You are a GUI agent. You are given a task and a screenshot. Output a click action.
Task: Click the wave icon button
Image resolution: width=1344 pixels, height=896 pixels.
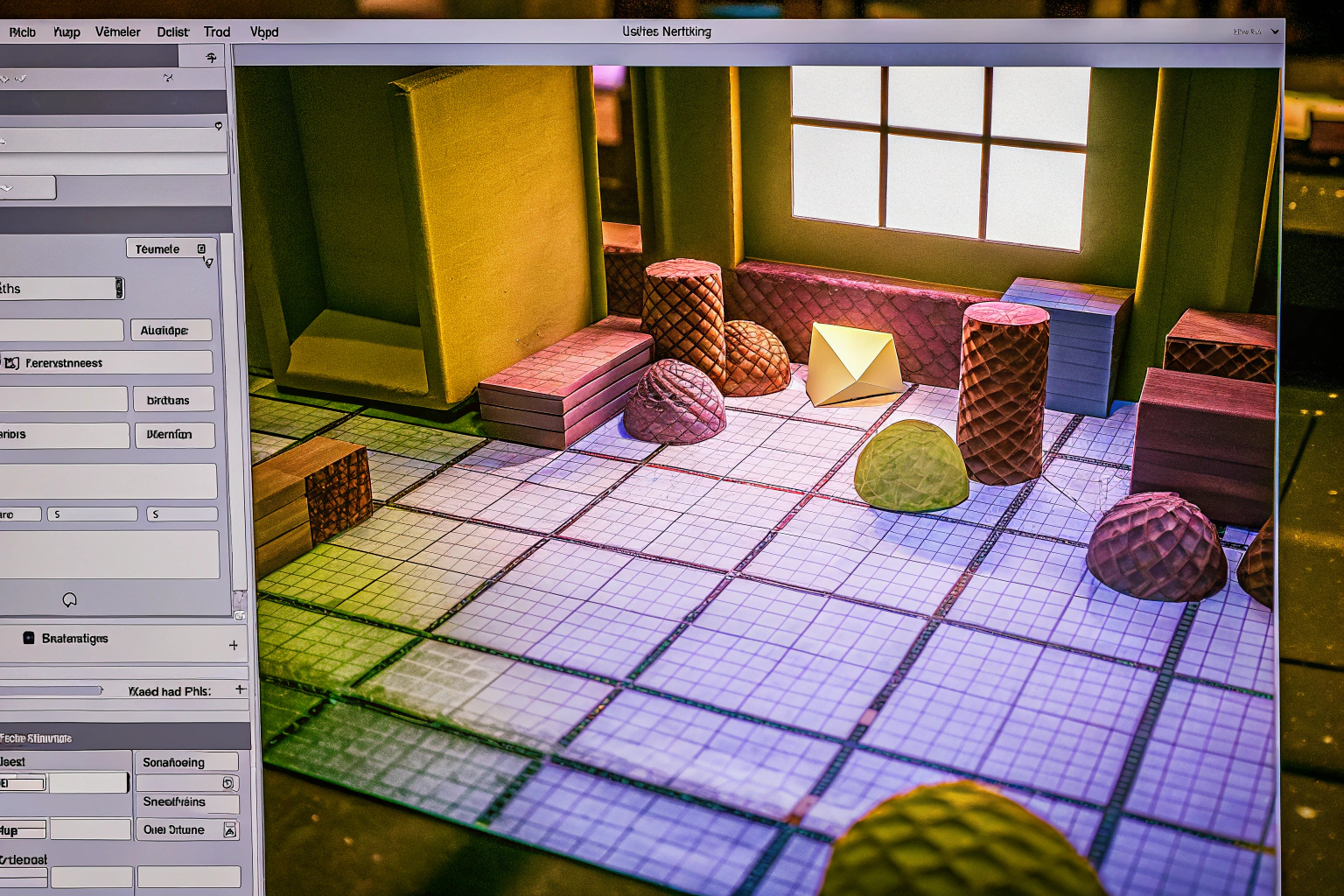[26, 188]
